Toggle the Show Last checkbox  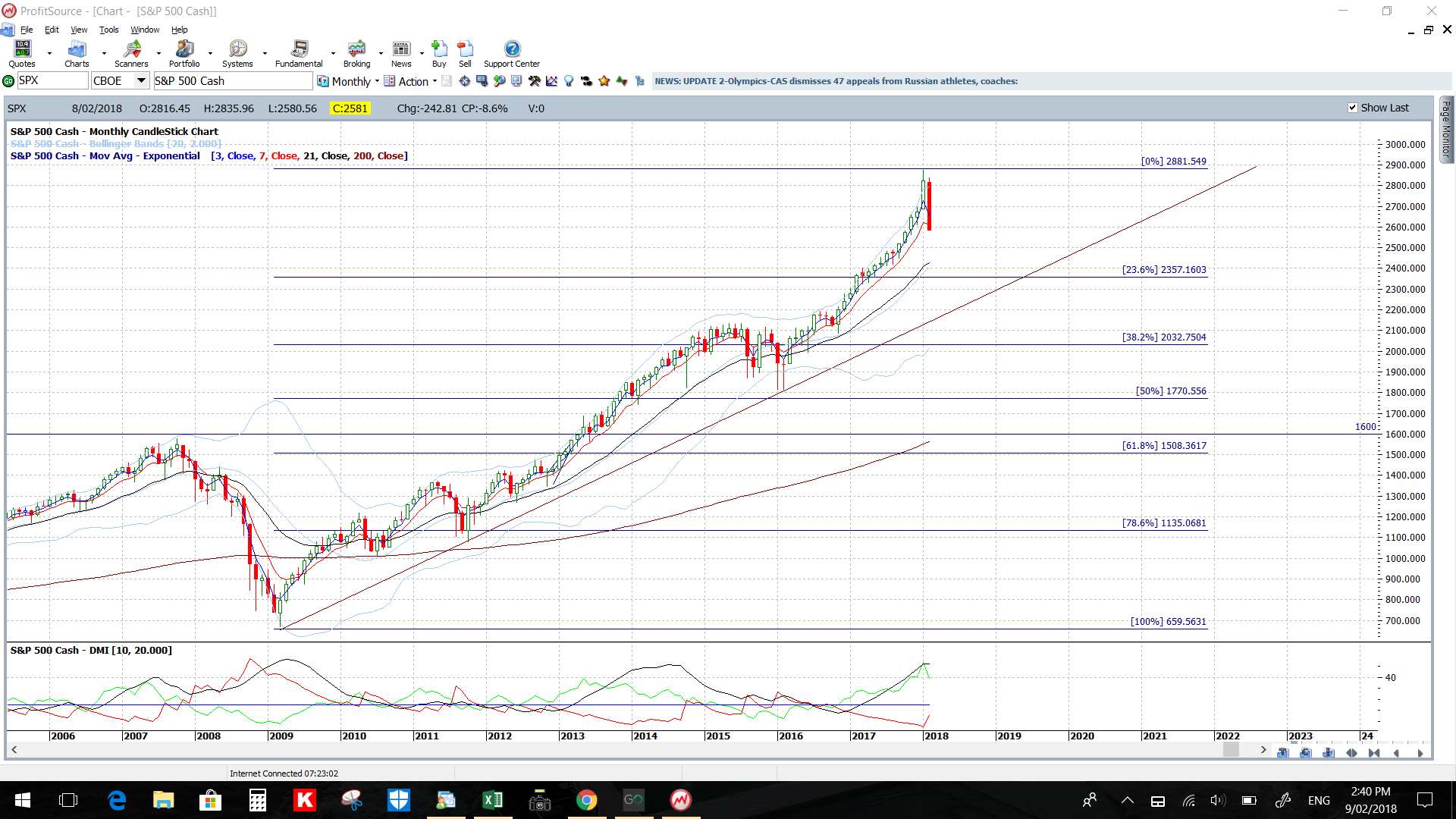1352,108
